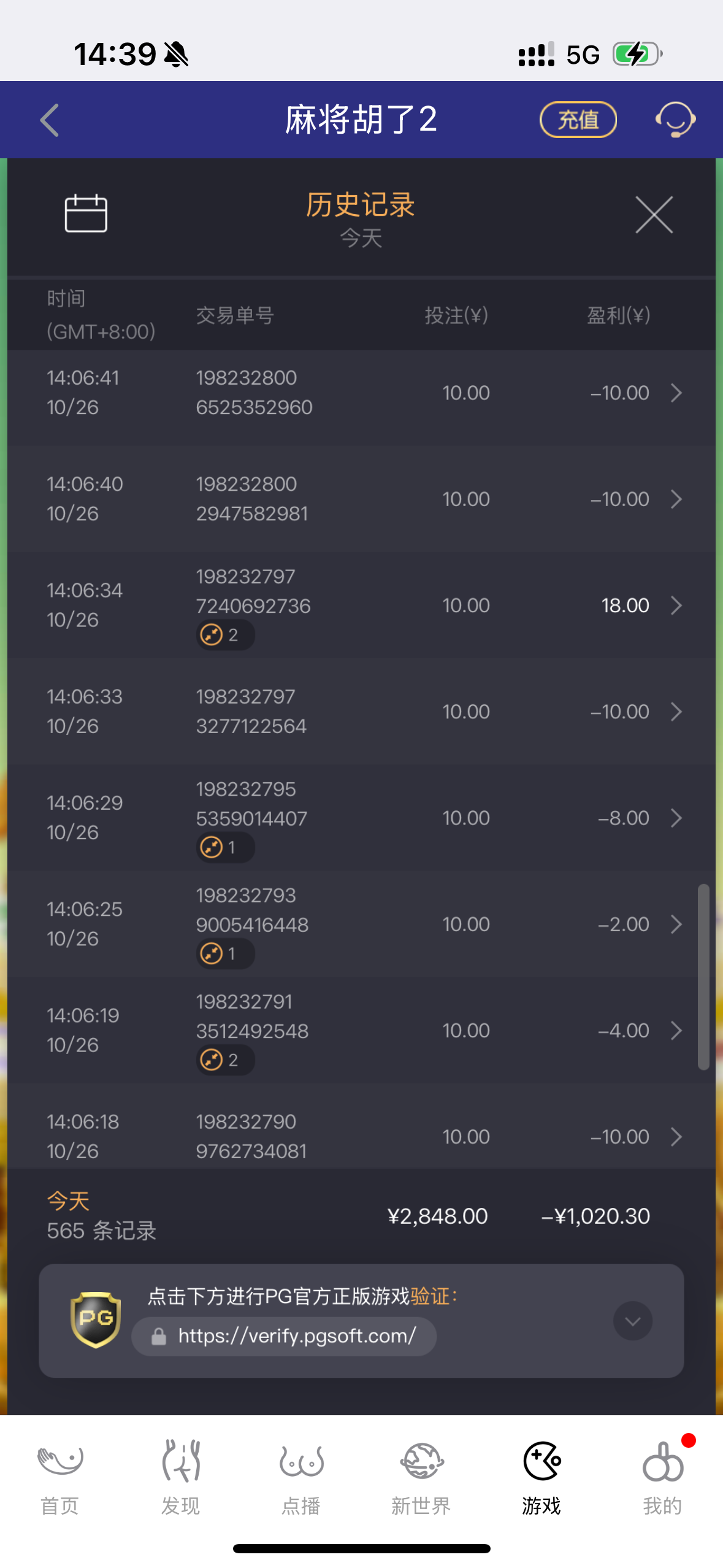Screen dimensions: 723x1568
Task: Expand the 18.00 profit record
Action: pos(676,605)
